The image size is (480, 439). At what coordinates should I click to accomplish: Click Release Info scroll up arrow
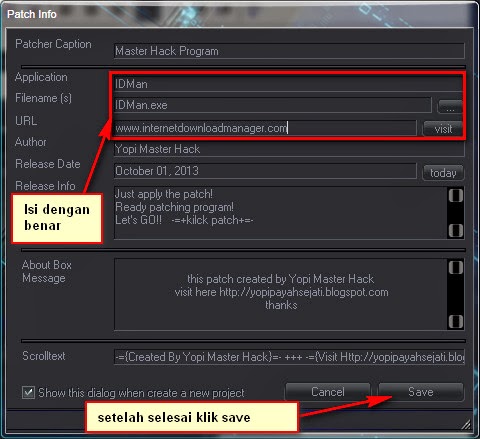tap(455, 195)
